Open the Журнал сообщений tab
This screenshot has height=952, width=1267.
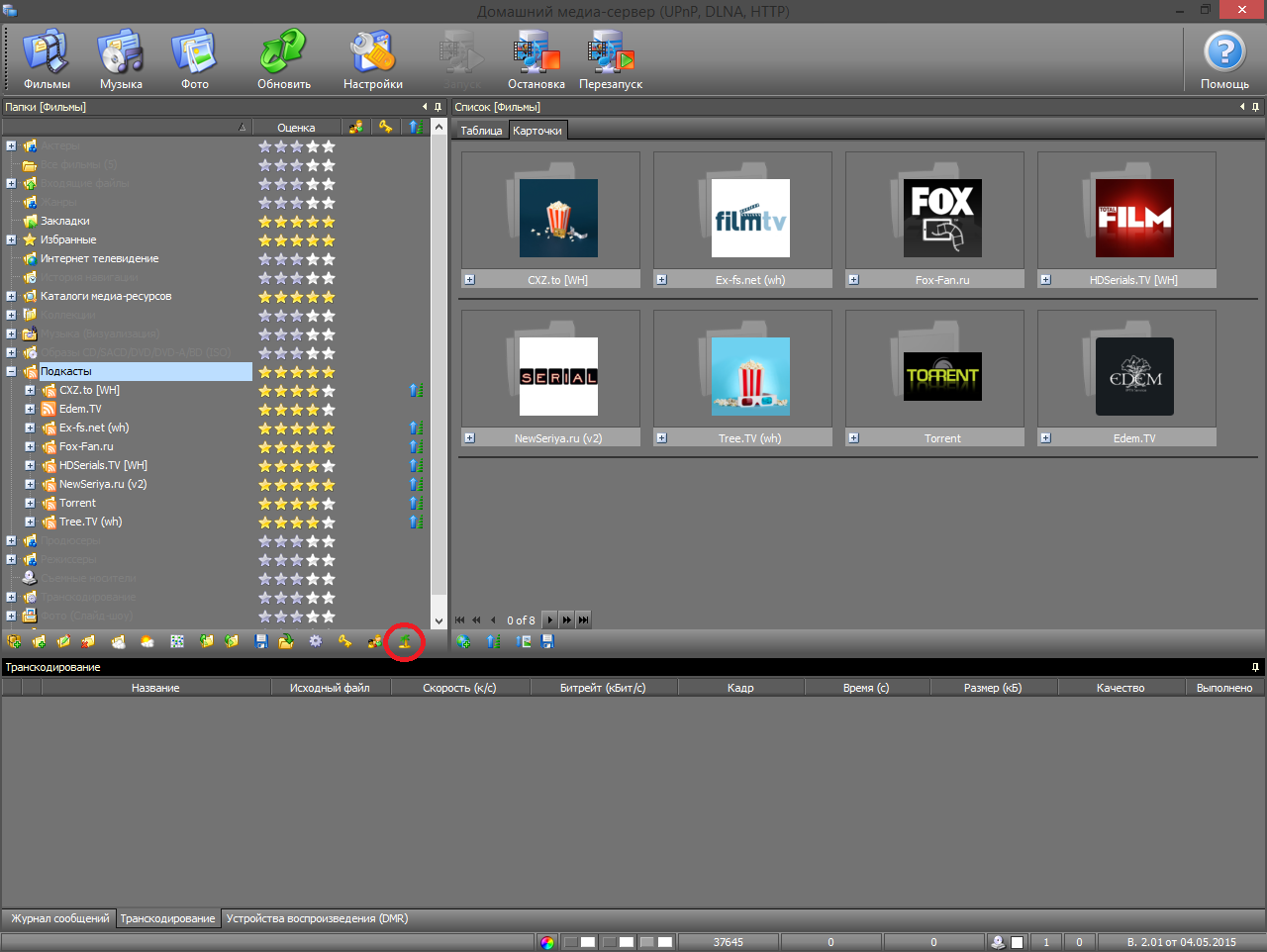(x=59, y=918)
